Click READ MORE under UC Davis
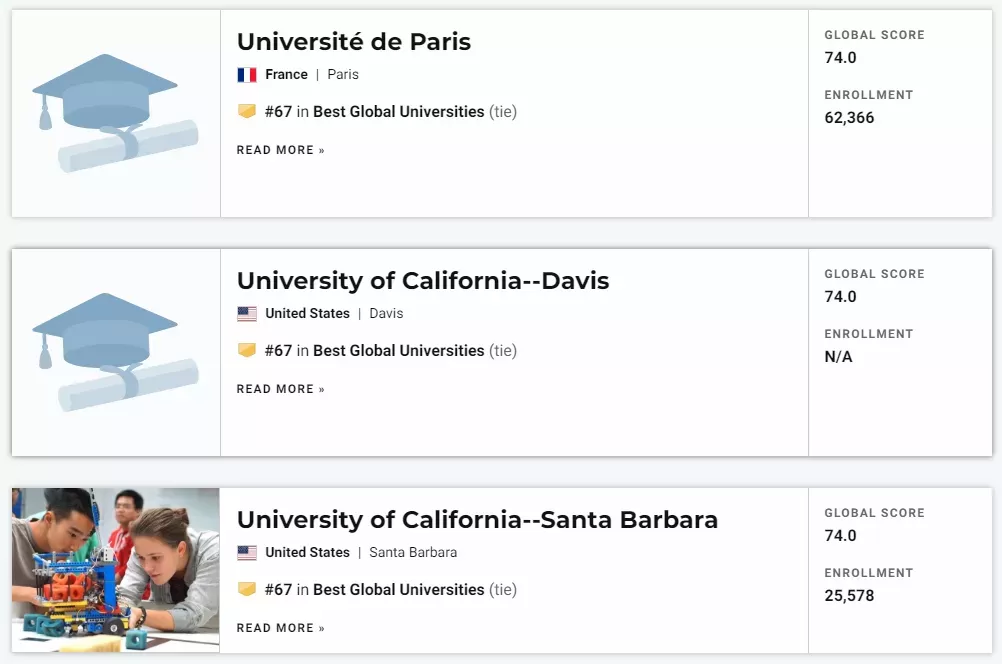1002x664 pixels. pos(281,389)
